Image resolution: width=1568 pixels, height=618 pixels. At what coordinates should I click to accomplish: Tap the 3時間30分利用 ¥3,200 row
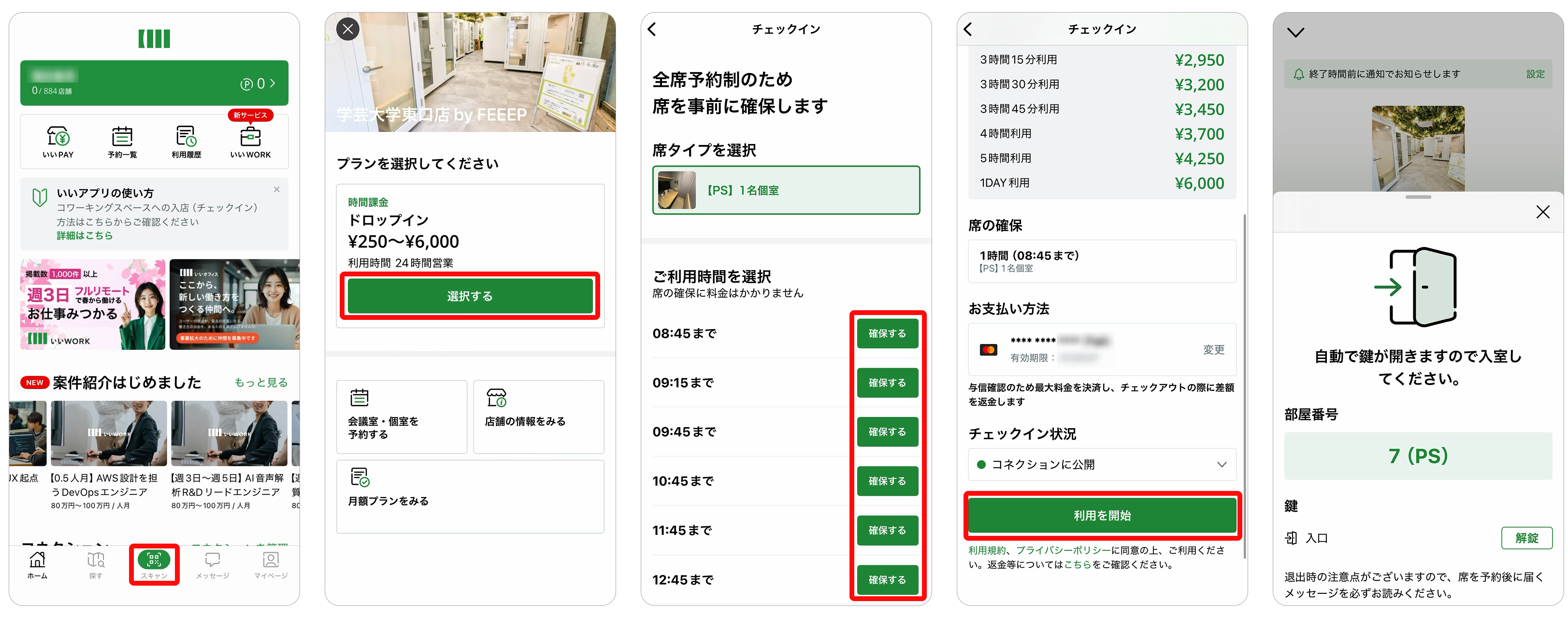[x=1102, y=84]
